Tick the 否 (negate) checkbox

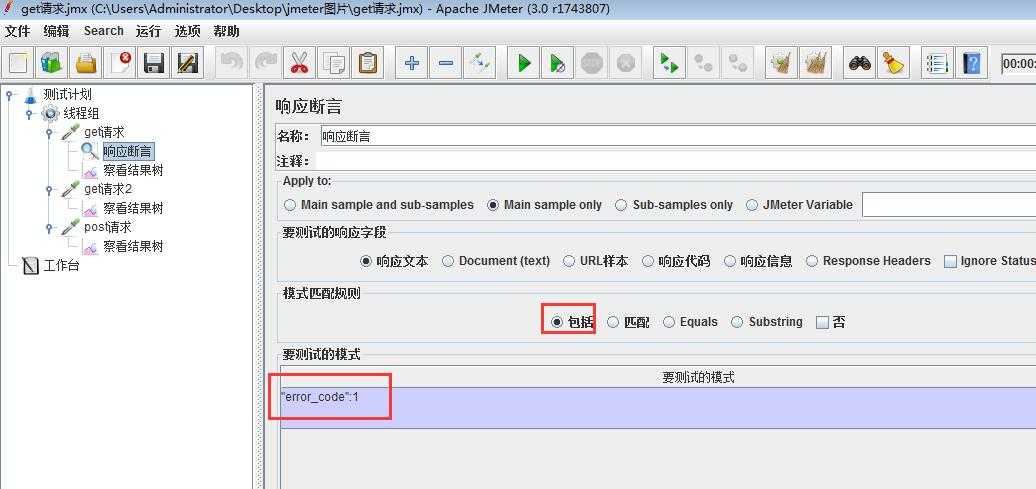coord(831,322)
